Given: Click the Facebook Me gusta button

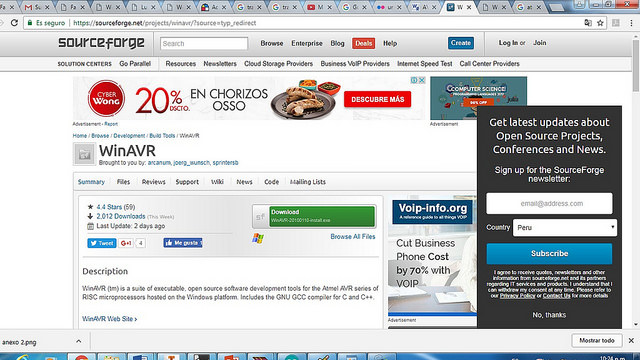Looking at the screenshot, I should [183, 243].
